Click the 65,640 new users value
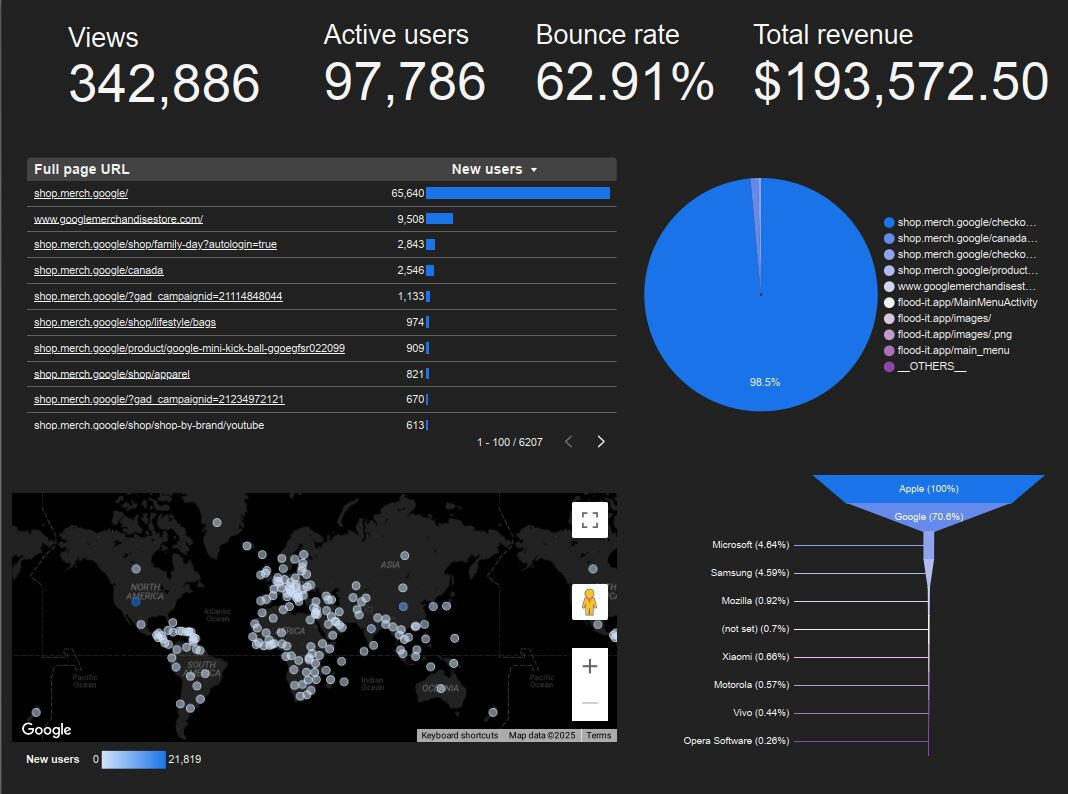 [x=407, y=193]
